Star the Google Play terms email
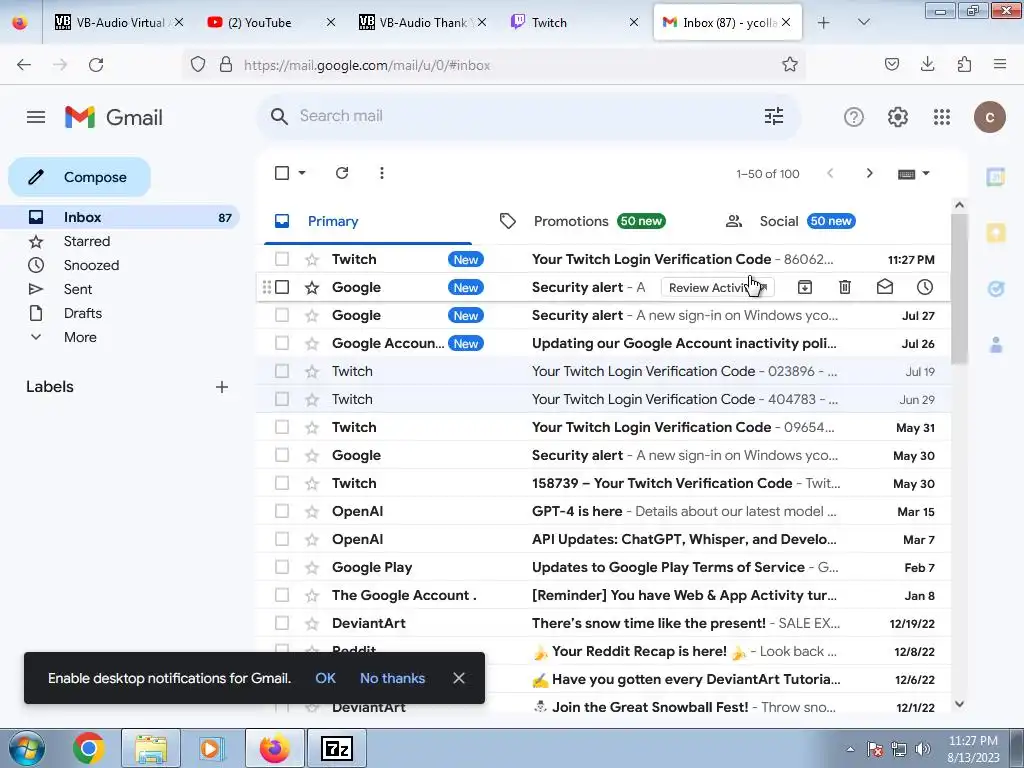The image size is (1024, 768). click(312, 568)
